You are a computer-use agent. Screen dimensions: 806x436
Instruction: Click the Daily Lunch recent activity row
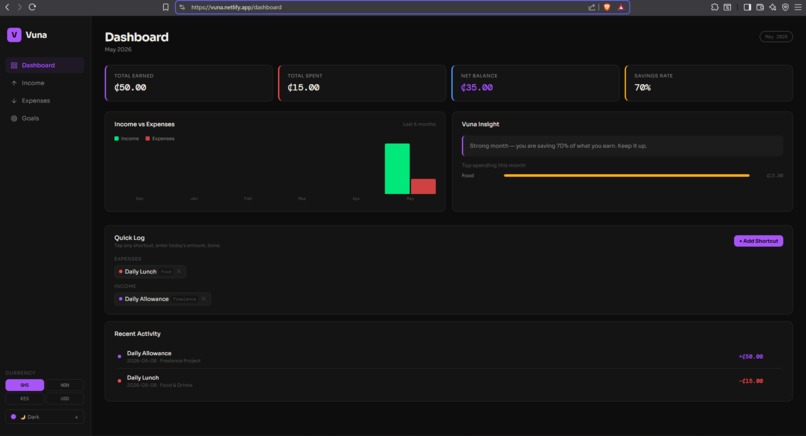pos(448,381)
